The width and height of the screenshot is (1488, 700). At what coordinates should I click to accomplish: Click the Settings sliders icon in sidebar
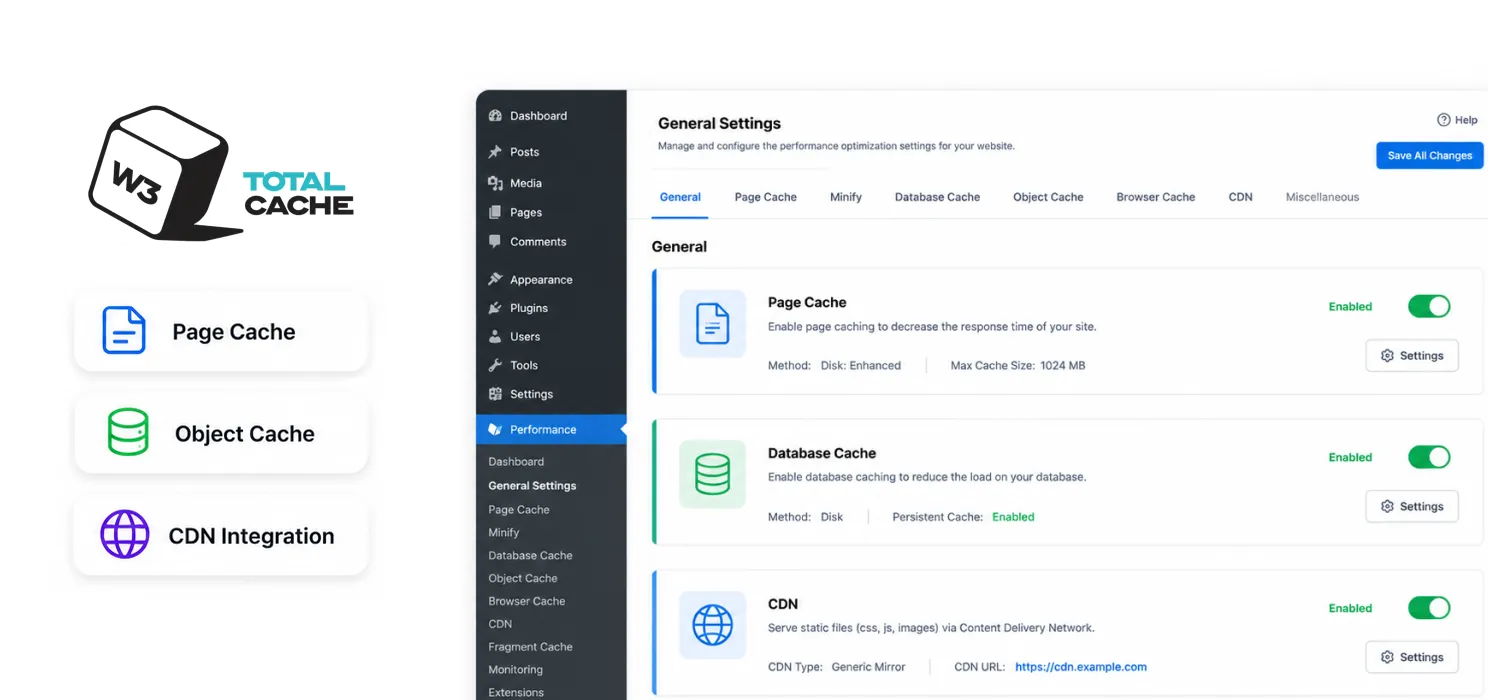(x=495, y=394)
